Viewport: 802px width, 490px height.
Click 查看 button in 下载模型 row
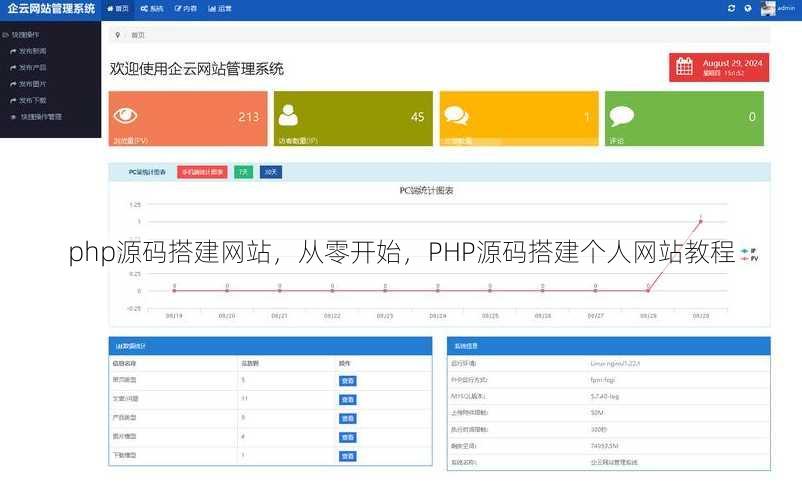tap(348, 456)
